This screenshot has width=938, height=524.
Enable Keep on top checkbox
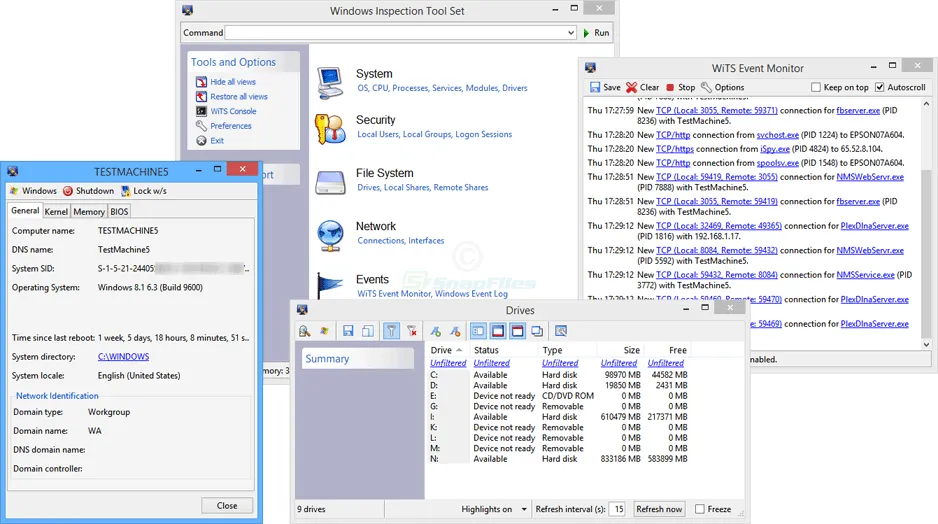pos(815,87)
